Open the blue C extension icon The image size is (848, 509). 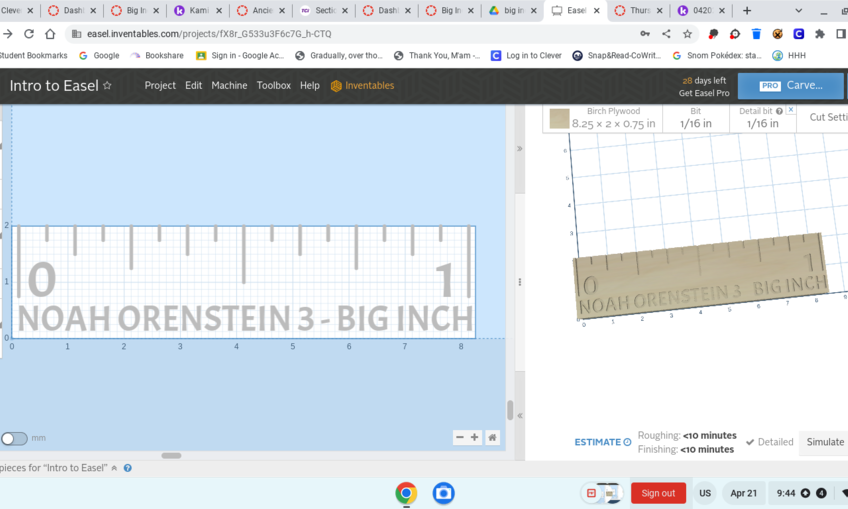(x=799, y=34)
